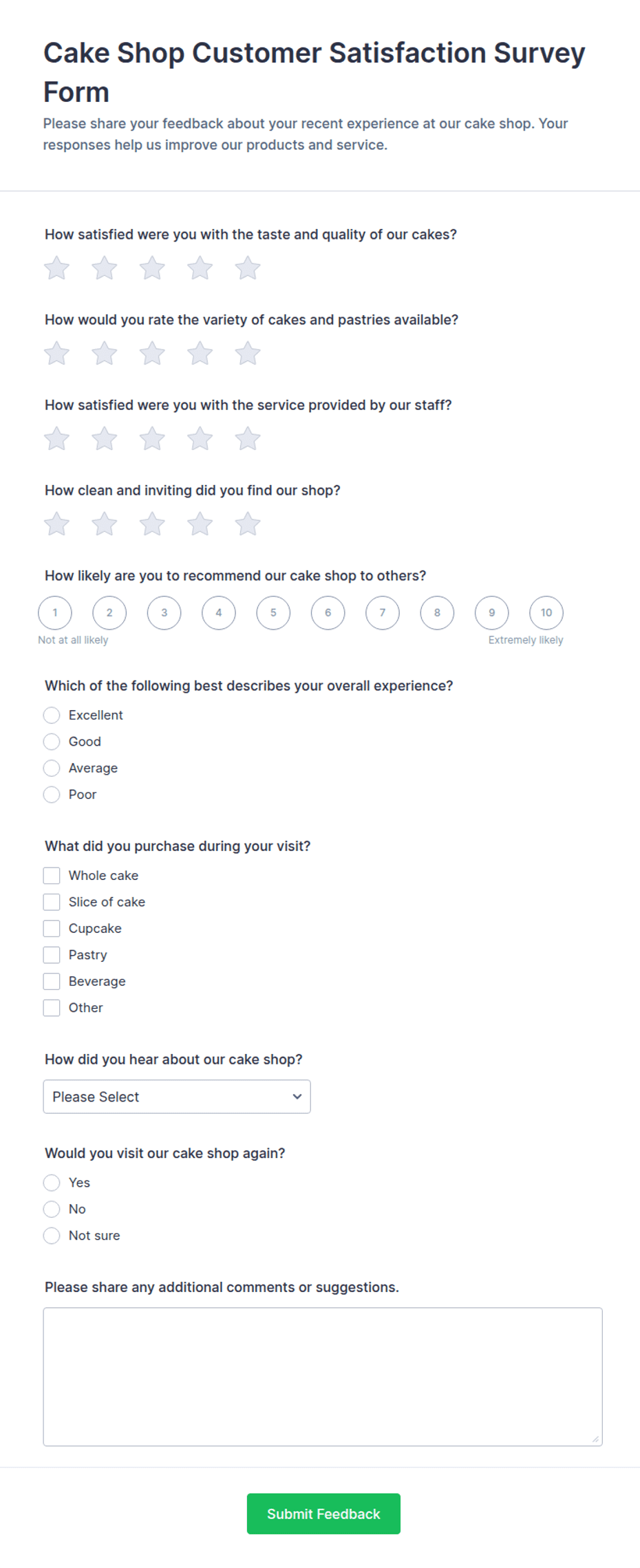Rate shop cleanliness five stars
Viewport: 640px width, 1568px height.
tap(248, 524)
